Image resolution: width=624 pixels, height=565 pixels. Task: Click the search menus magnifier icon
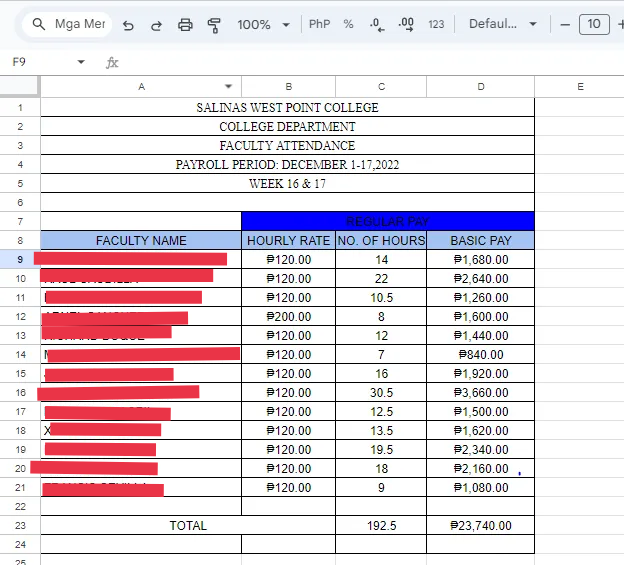pos(39,24)
